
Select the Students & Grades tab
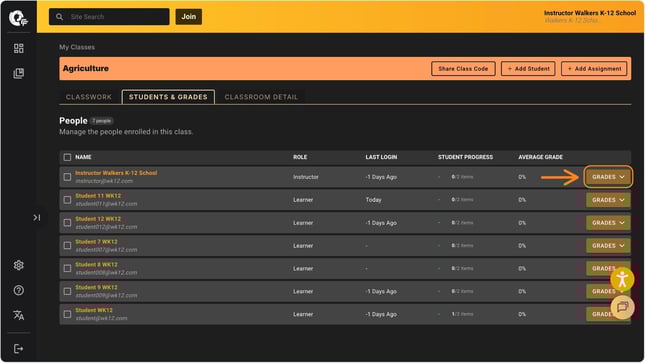point(168,97)
